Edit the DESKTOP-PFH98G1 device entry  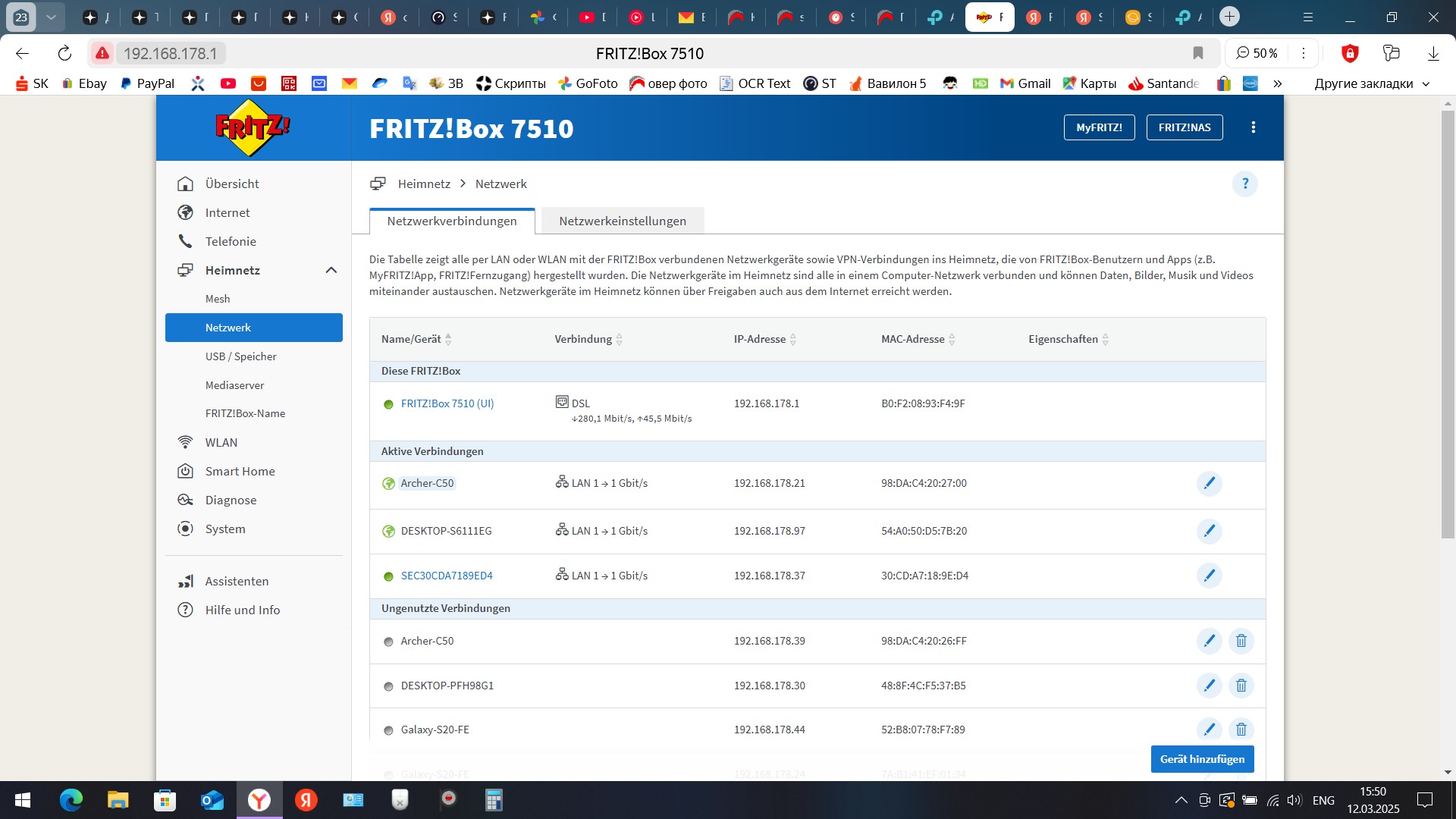click(1209, 686)
